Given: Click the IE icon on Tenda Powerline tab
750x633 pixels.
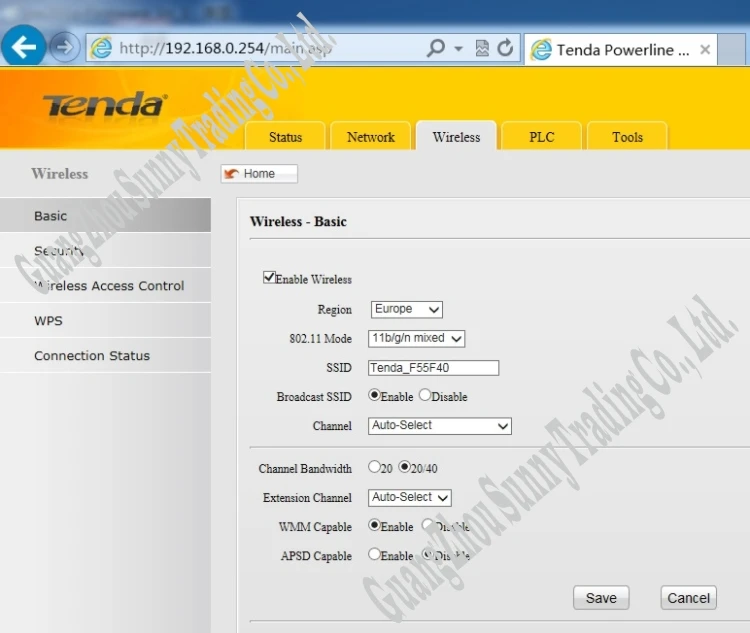Looking at the screenshot, I should click(x=541, y=50).
